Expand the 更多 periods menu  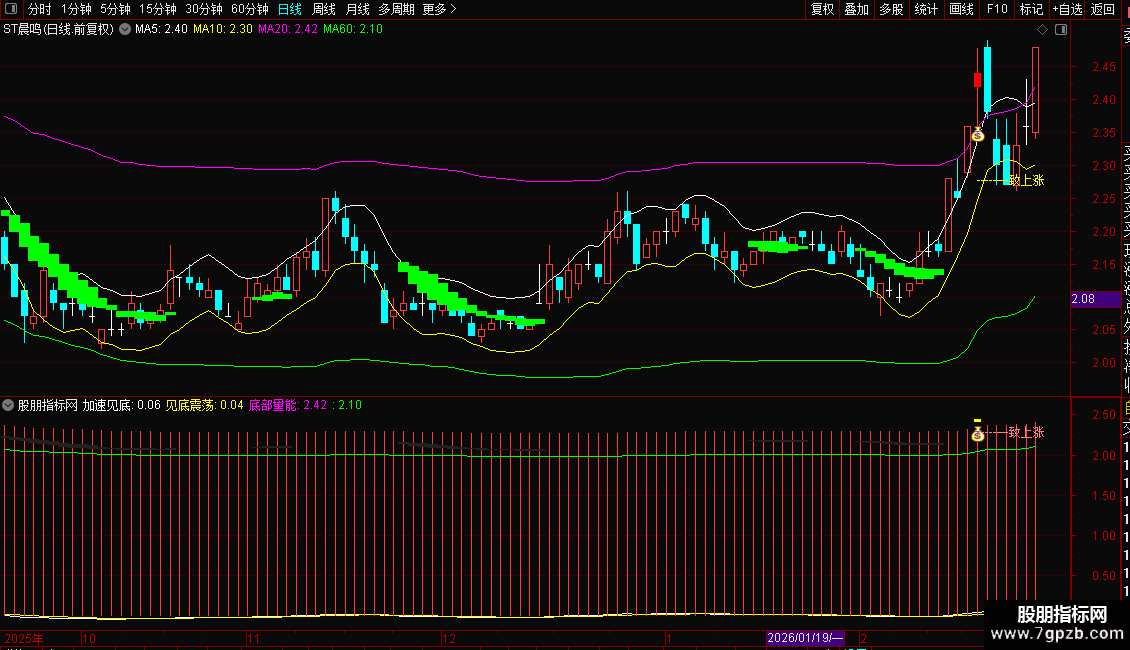440,9
